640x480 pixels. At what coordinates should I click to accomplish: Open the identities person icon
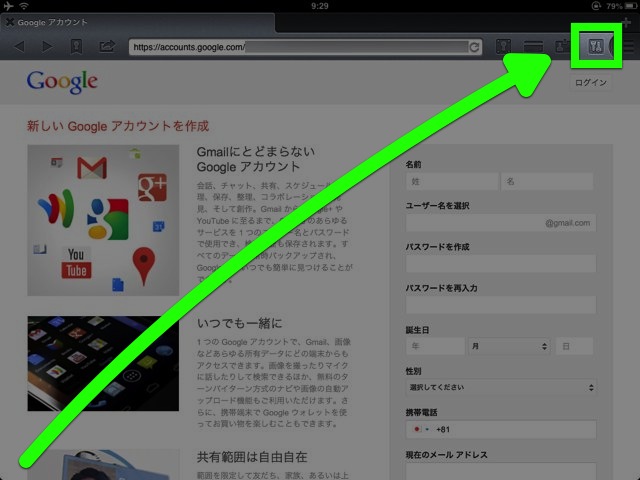pyautogui.click(x=562, y=46)
